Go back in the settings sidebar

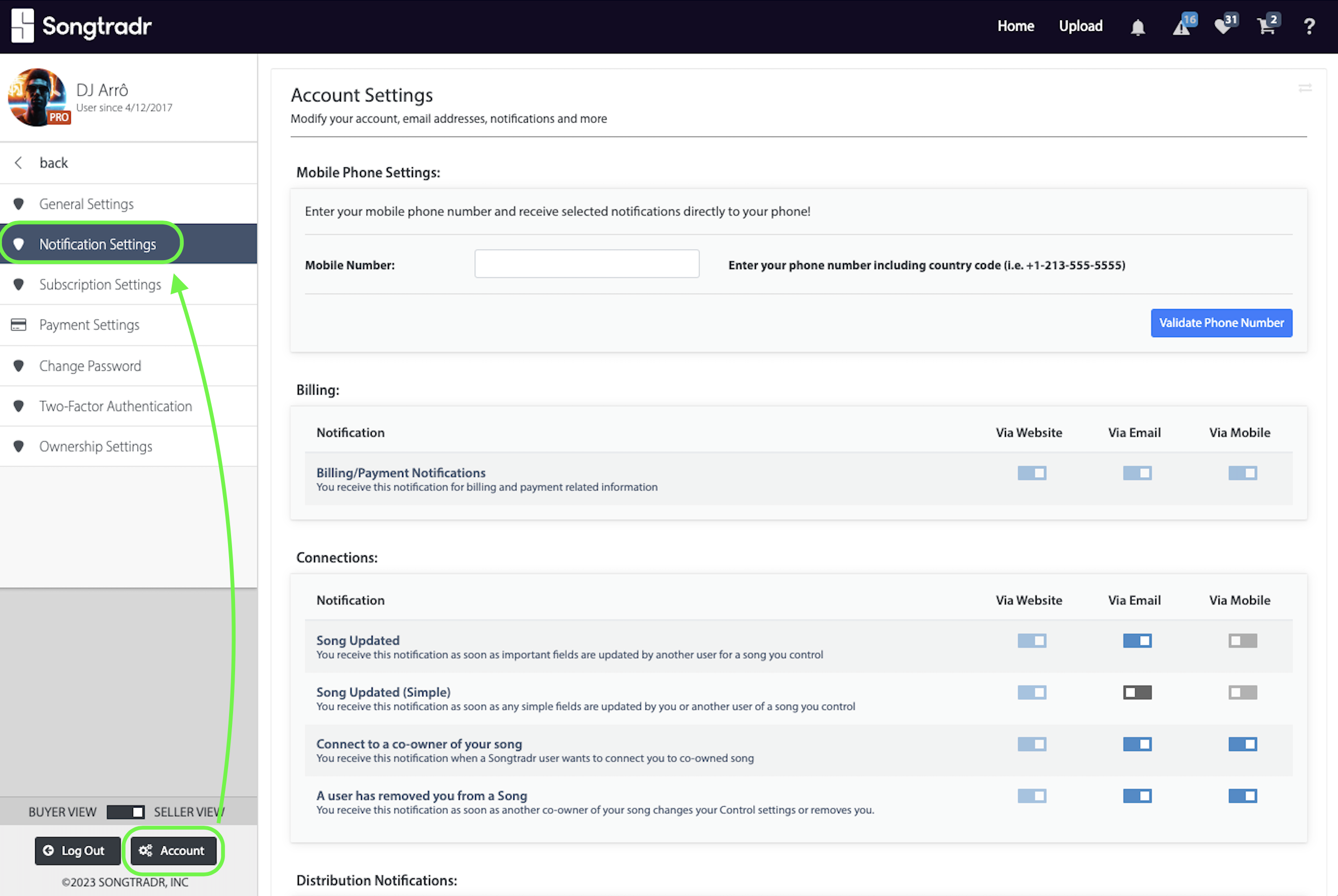pos(129,163)
